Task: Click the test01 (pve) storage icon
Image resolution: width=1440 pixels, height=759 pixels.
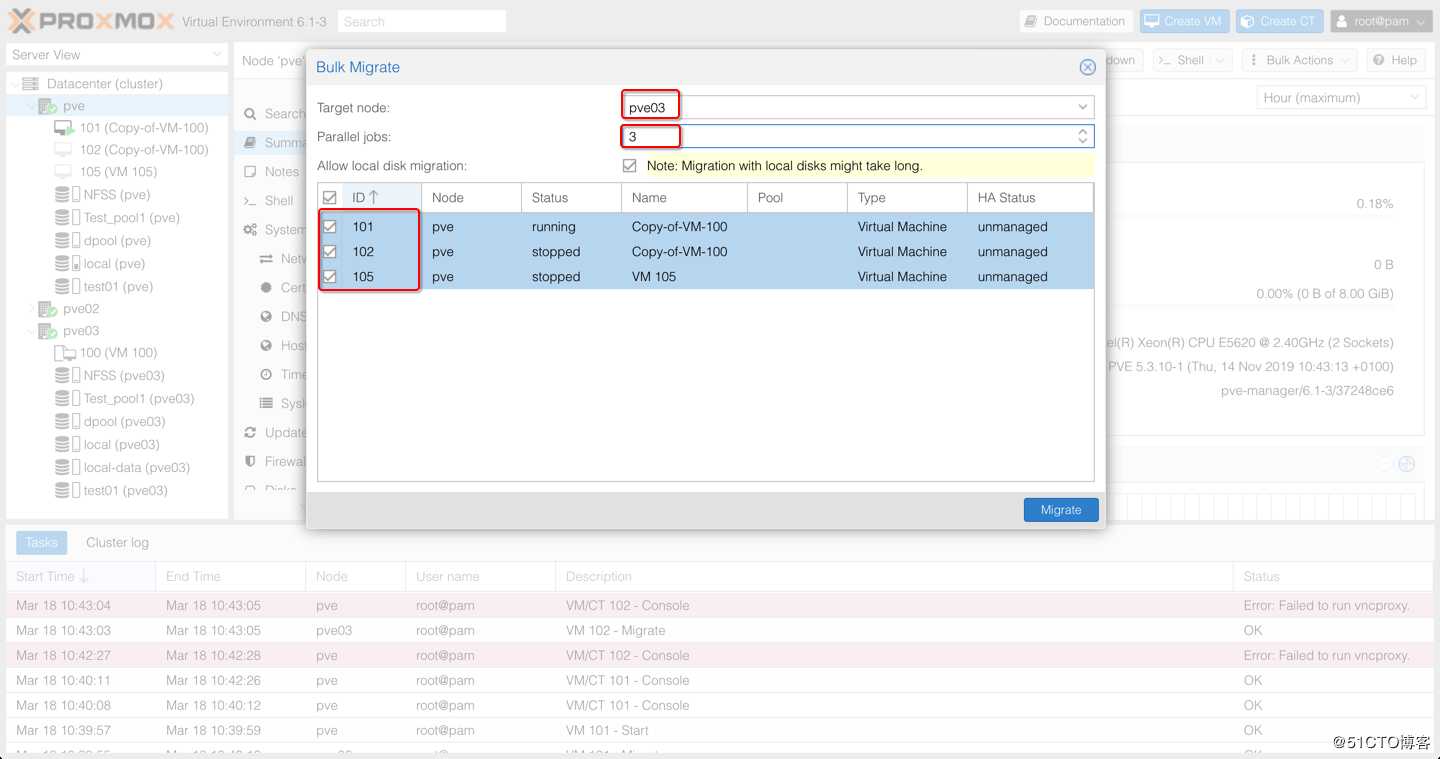Action: (x=65, y=287)
